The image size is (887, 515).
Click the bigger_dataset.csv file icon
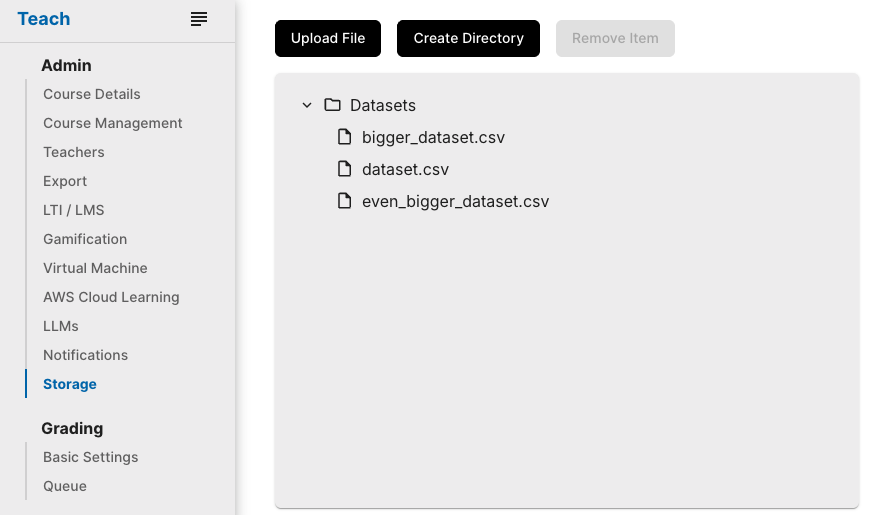(345, 137)
